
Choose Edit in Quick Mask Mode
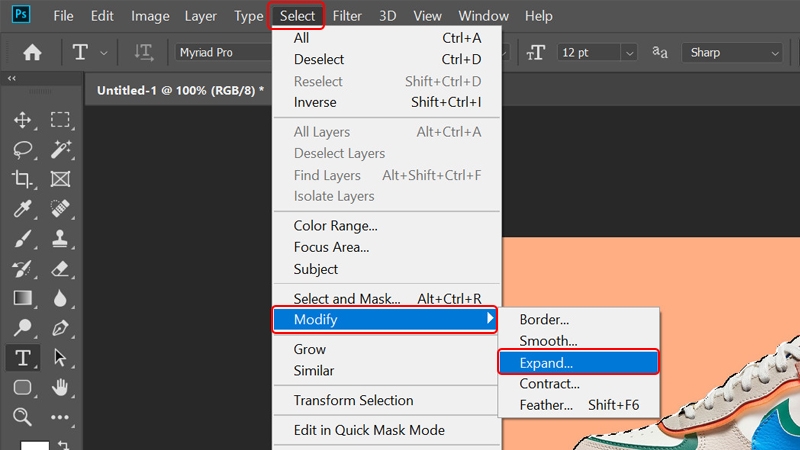386,430
